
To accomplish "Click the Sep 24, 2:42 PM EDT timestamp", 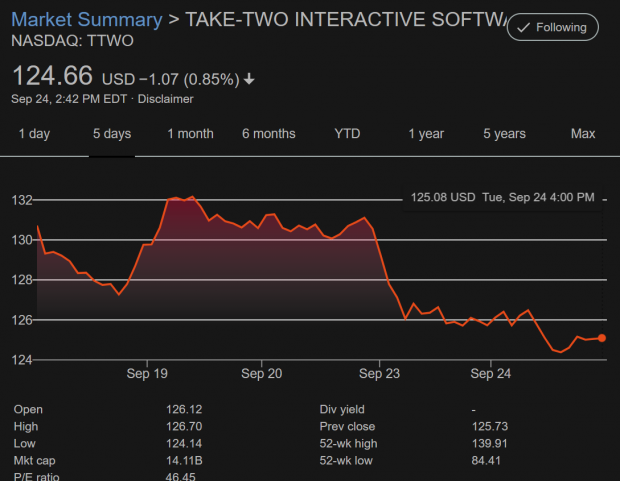I will [x=69, y=99].
